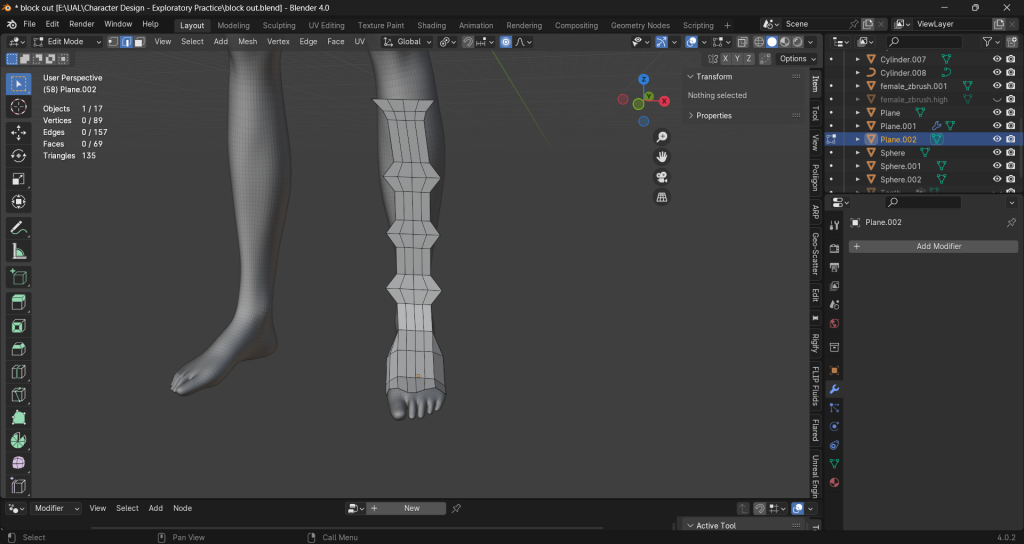The width and height of the screenshot is (1024, 544).
Task: Enable vertex select mode
Action: (x=113, y=42)
